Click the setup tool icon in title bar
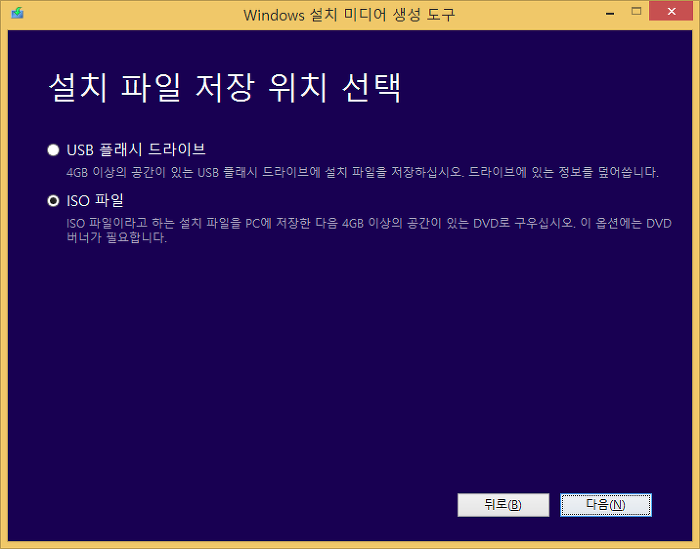The height and width of the screenshot is (549, 700). coord(17,13)
